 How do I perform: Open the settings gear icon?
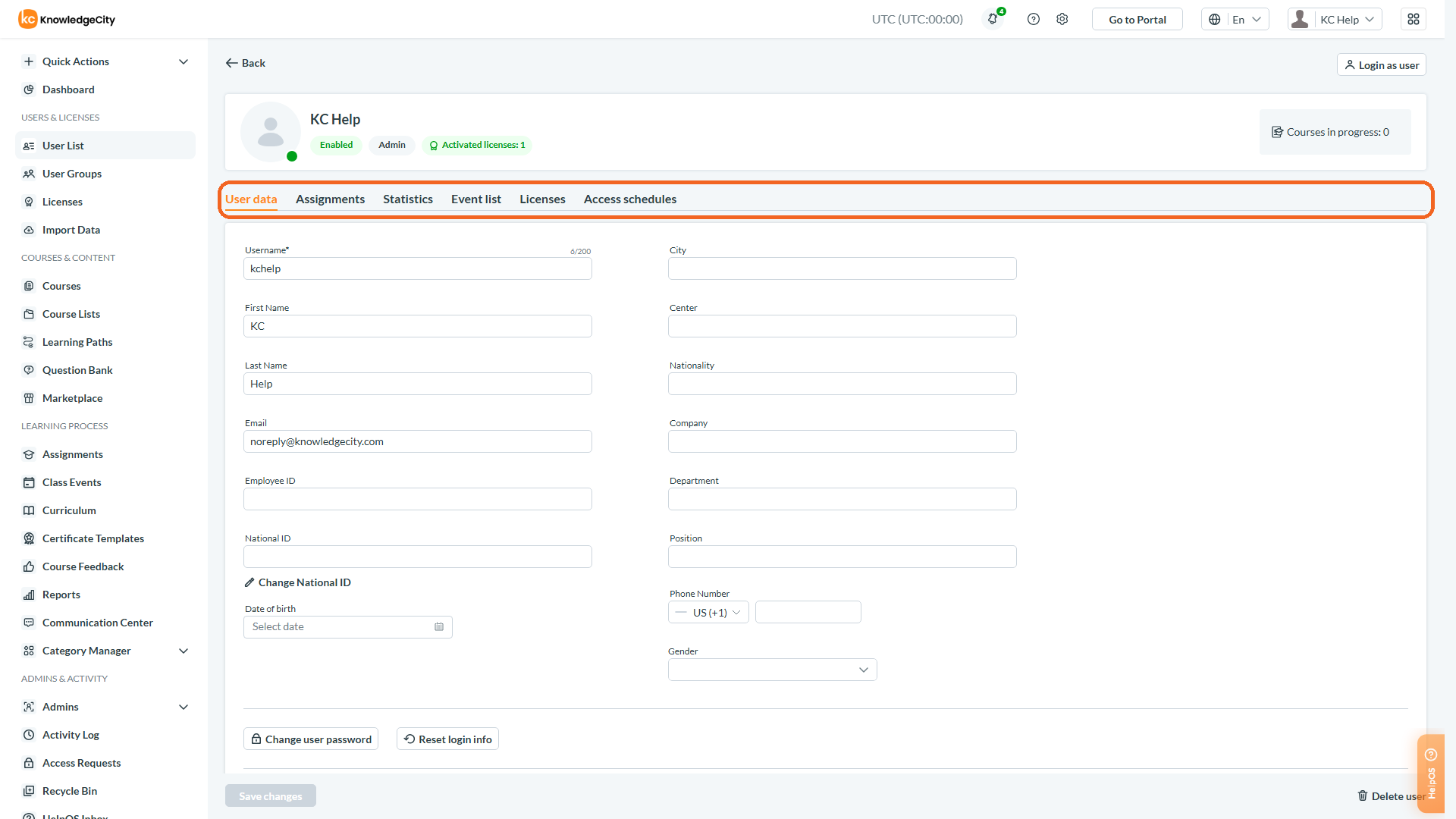[x=1062, y=19]
